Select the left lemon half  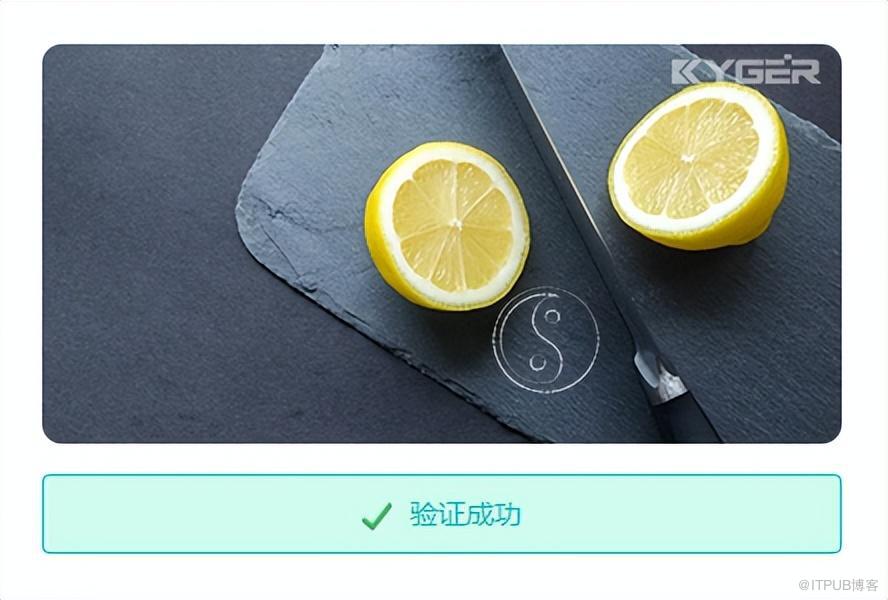click(x=447, y=226)
